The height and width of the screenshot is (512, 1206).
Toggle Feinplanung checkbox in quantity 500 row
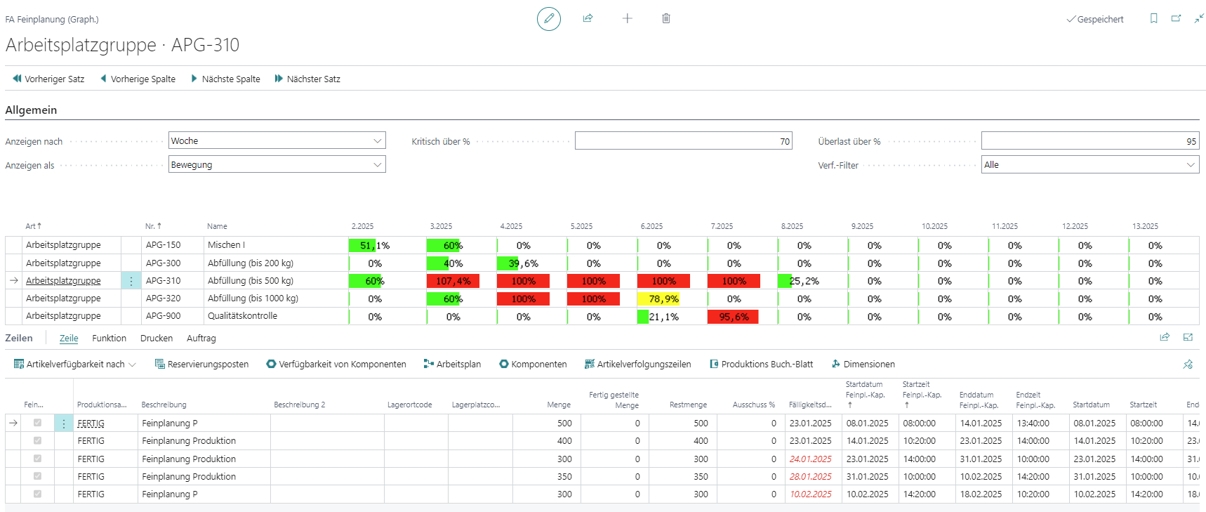coord(38,423)
